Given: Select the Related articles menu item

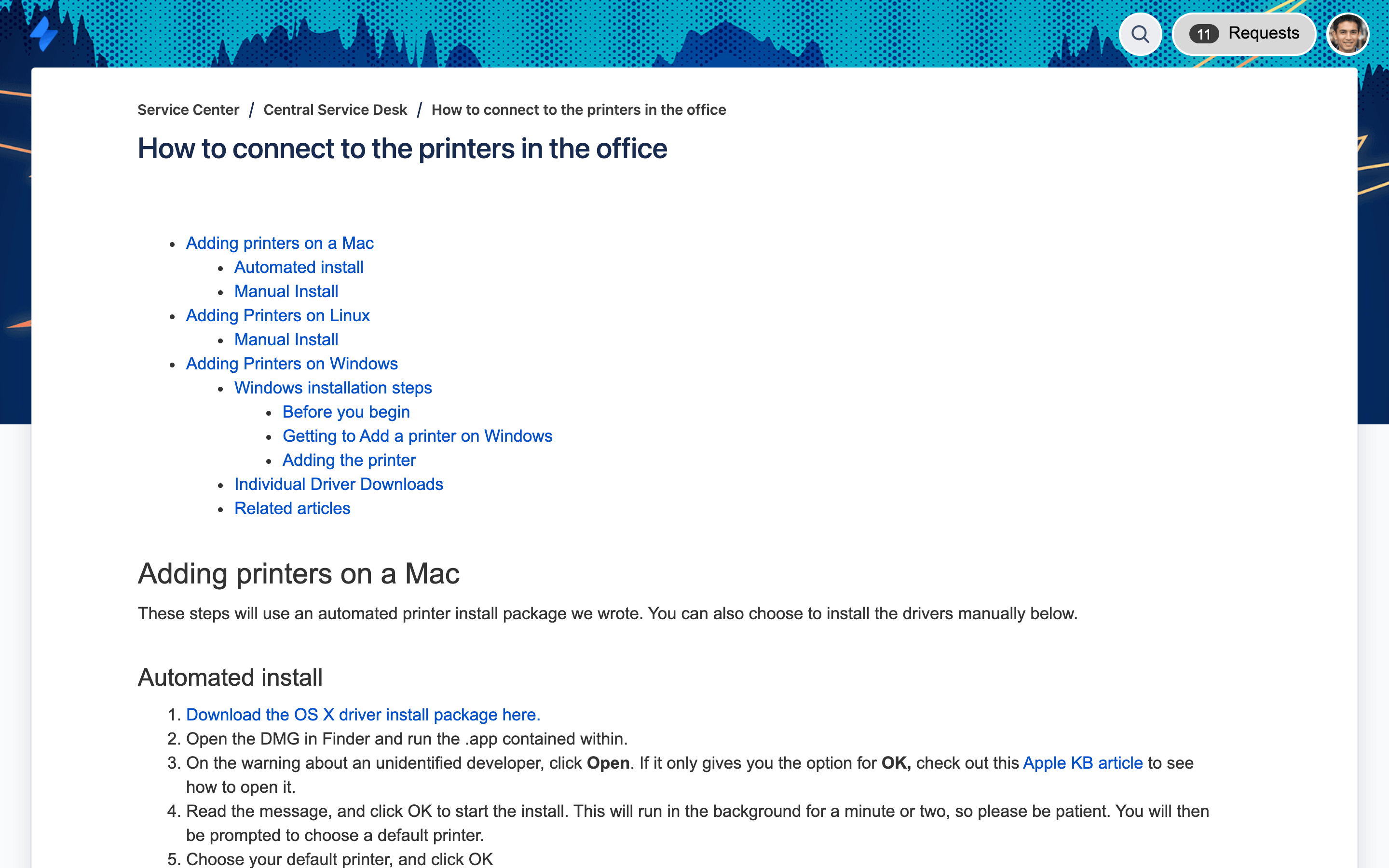Looking at the screenshot, I should pyautogui.click(x=292, y=508).
